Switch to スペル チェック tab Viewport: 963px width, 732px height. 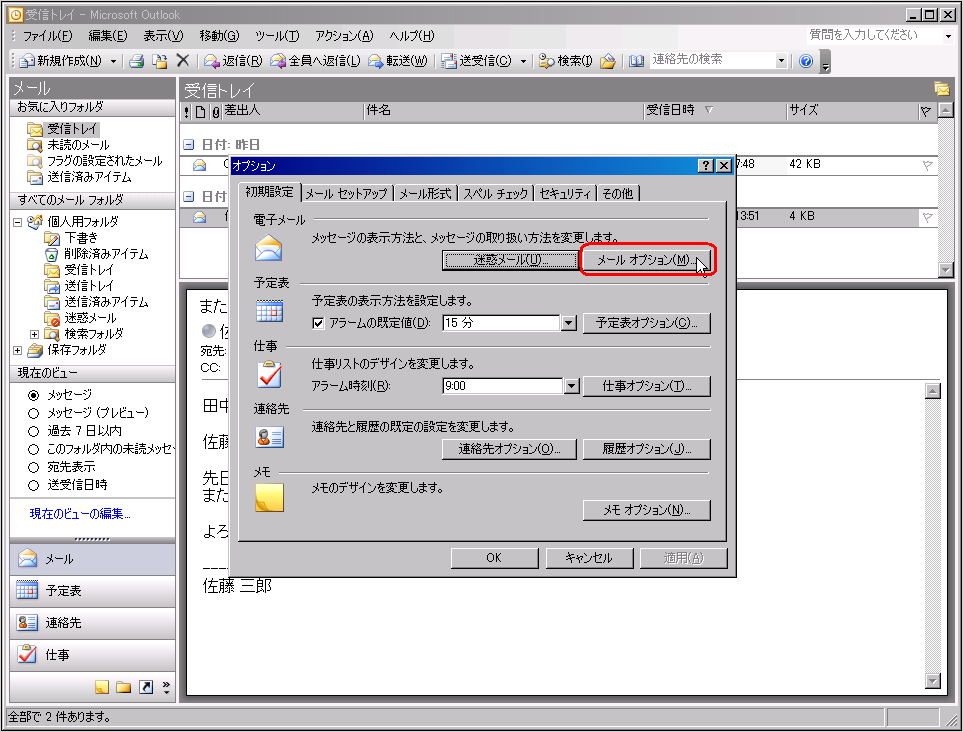pos(495,193)
